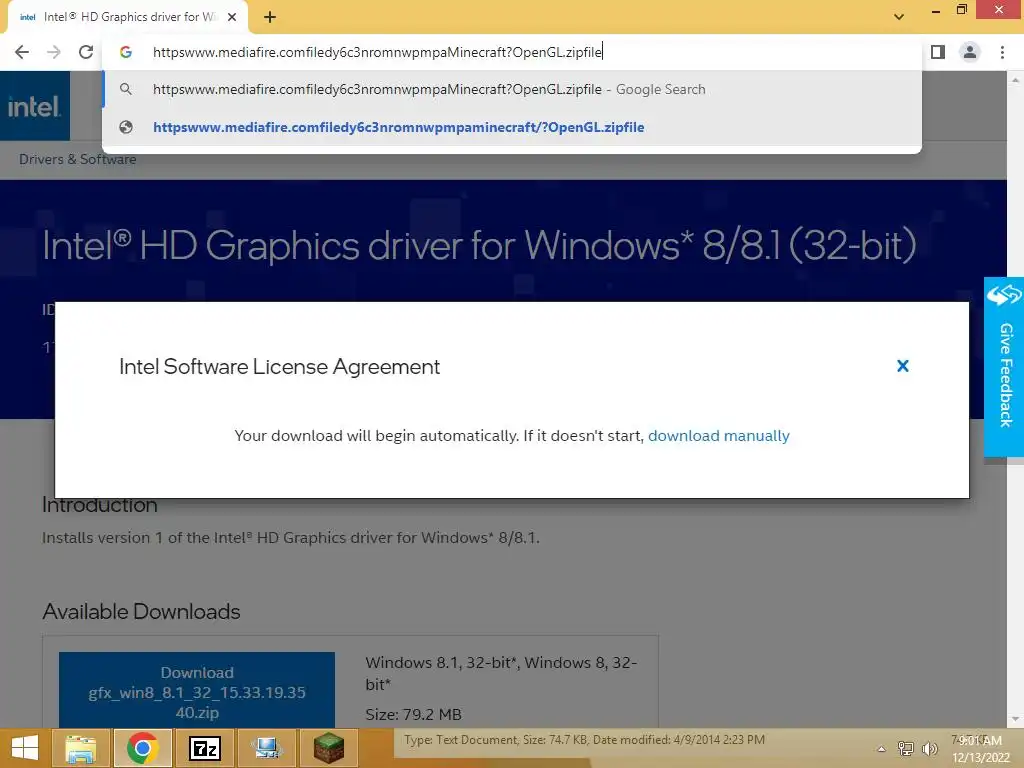Image resolution: width=1024 pixels, height=768 pixels.
Task: Click inside the address bar text
Action: click(377, 52)
